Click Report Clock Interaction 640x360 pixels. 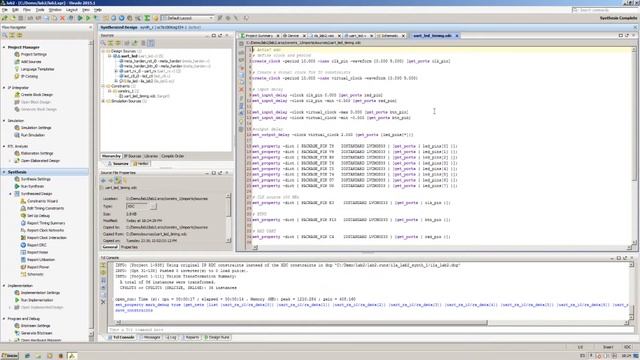coord(47,238)
